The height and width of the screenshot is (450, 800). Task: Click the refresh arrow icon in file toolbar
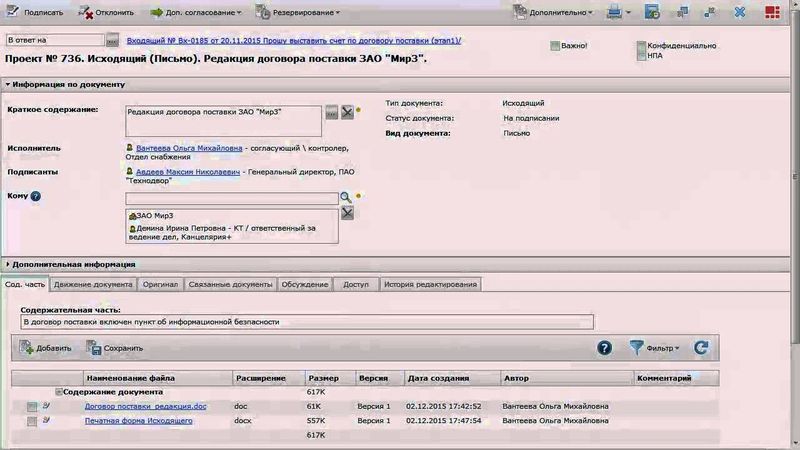702,348
